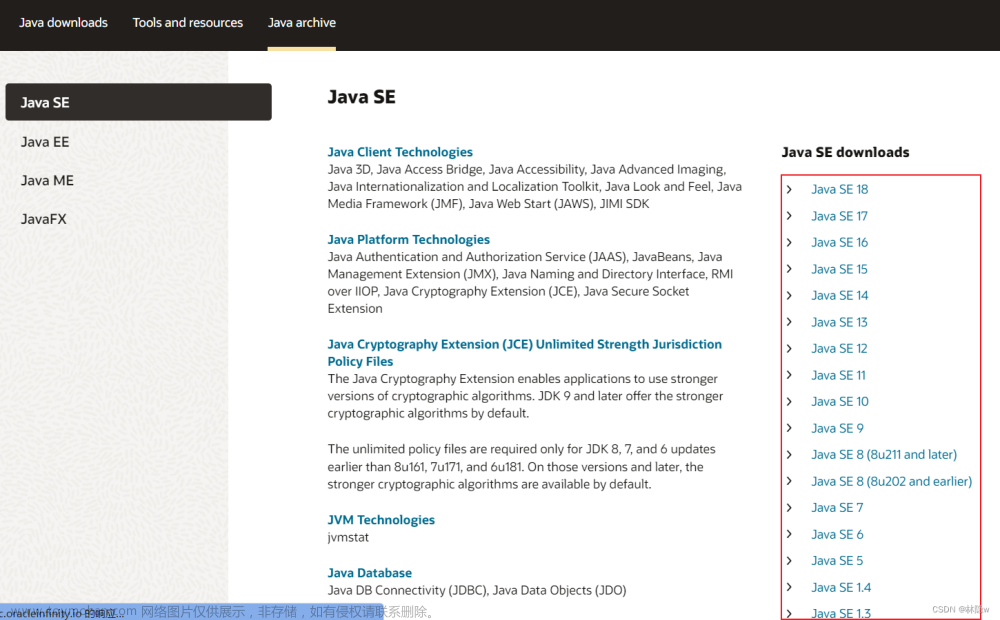Open the Java downloads tab

pos(63,23)
